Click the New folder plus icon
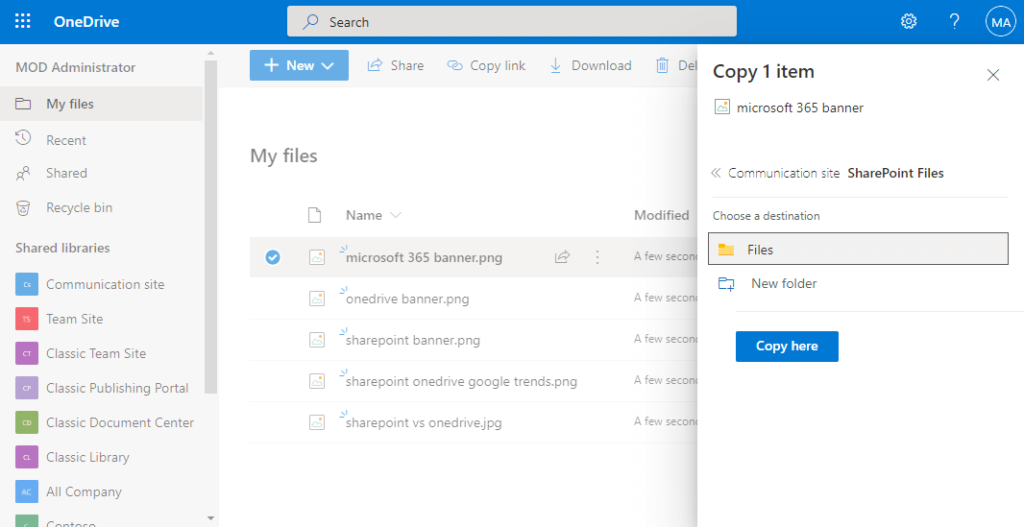 click(x=726, y=283)
